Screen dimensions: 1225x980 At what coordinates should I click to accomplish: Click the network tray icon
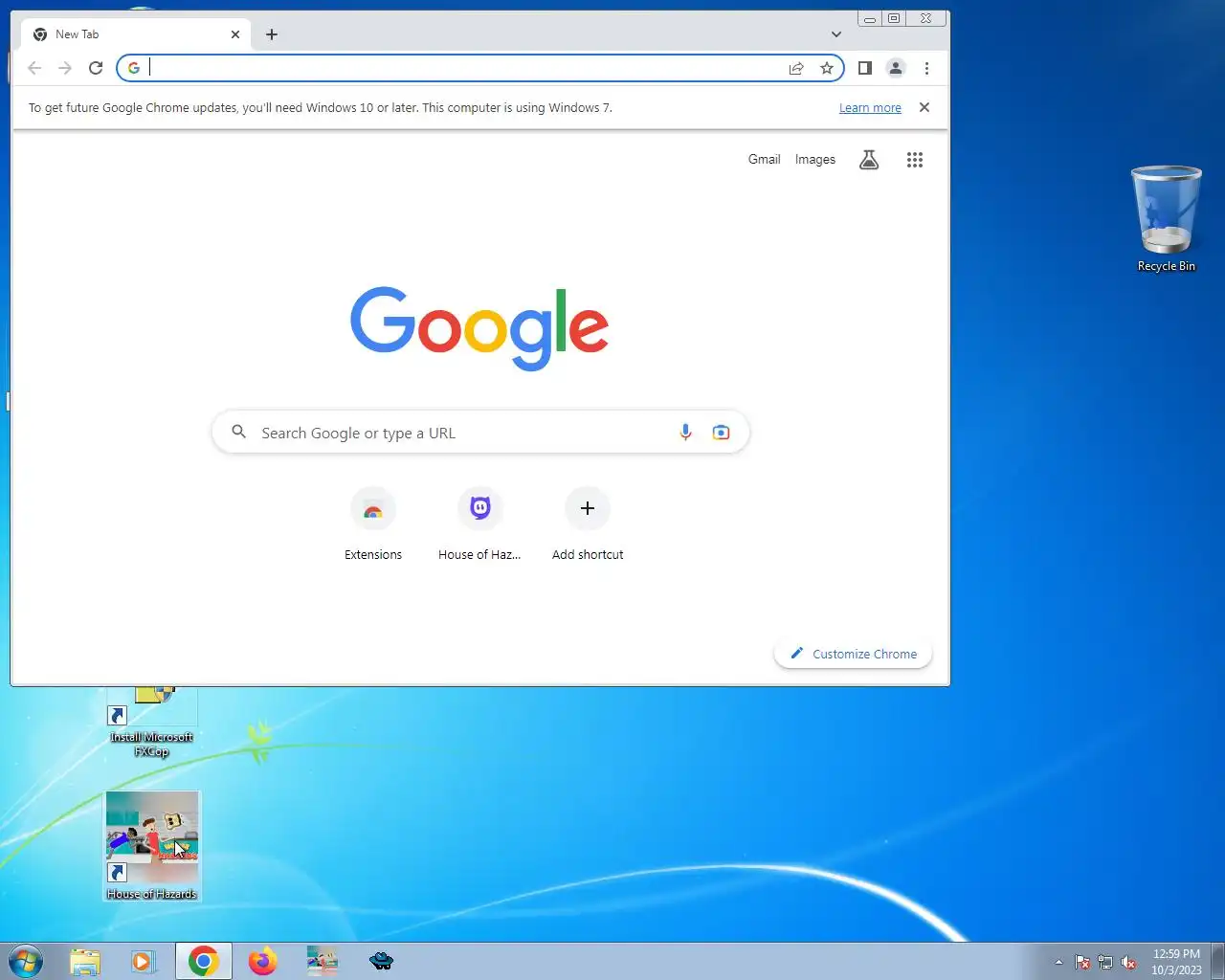point(1105,962)
